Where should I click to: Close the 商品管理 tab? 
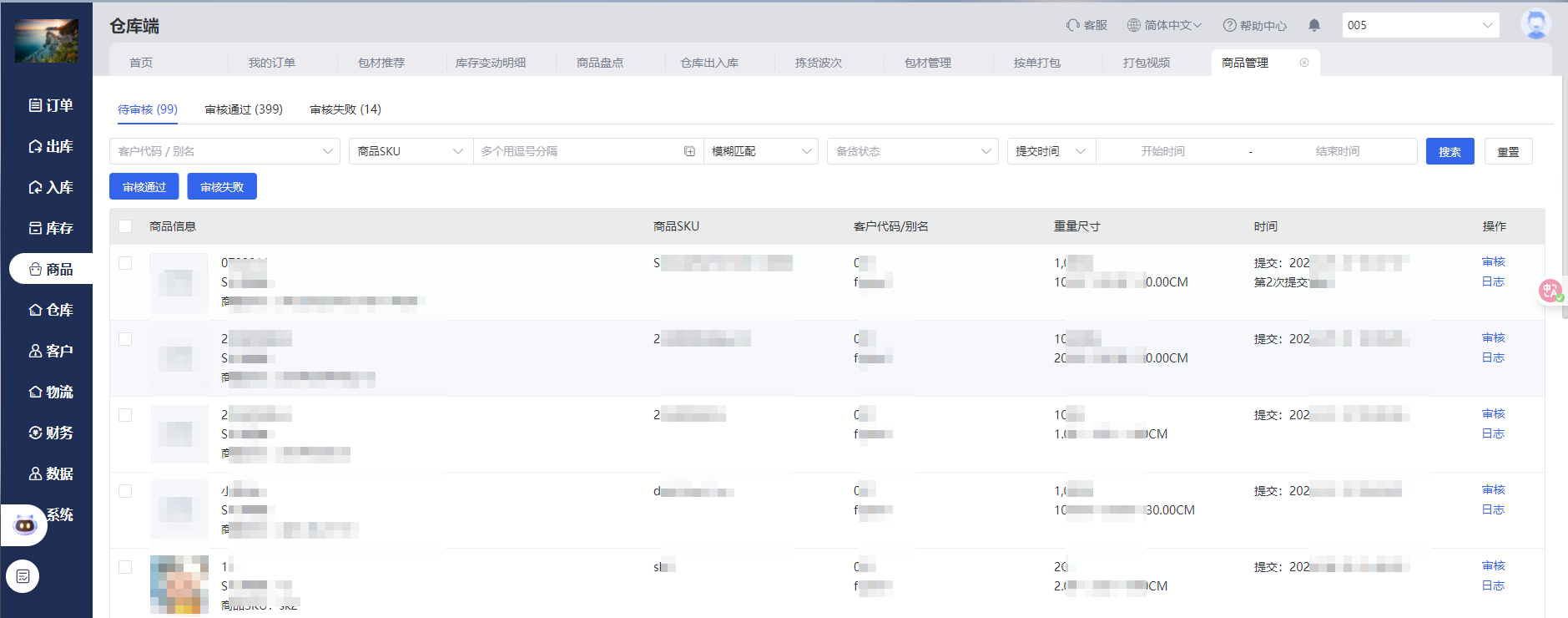coord(1304,63)
